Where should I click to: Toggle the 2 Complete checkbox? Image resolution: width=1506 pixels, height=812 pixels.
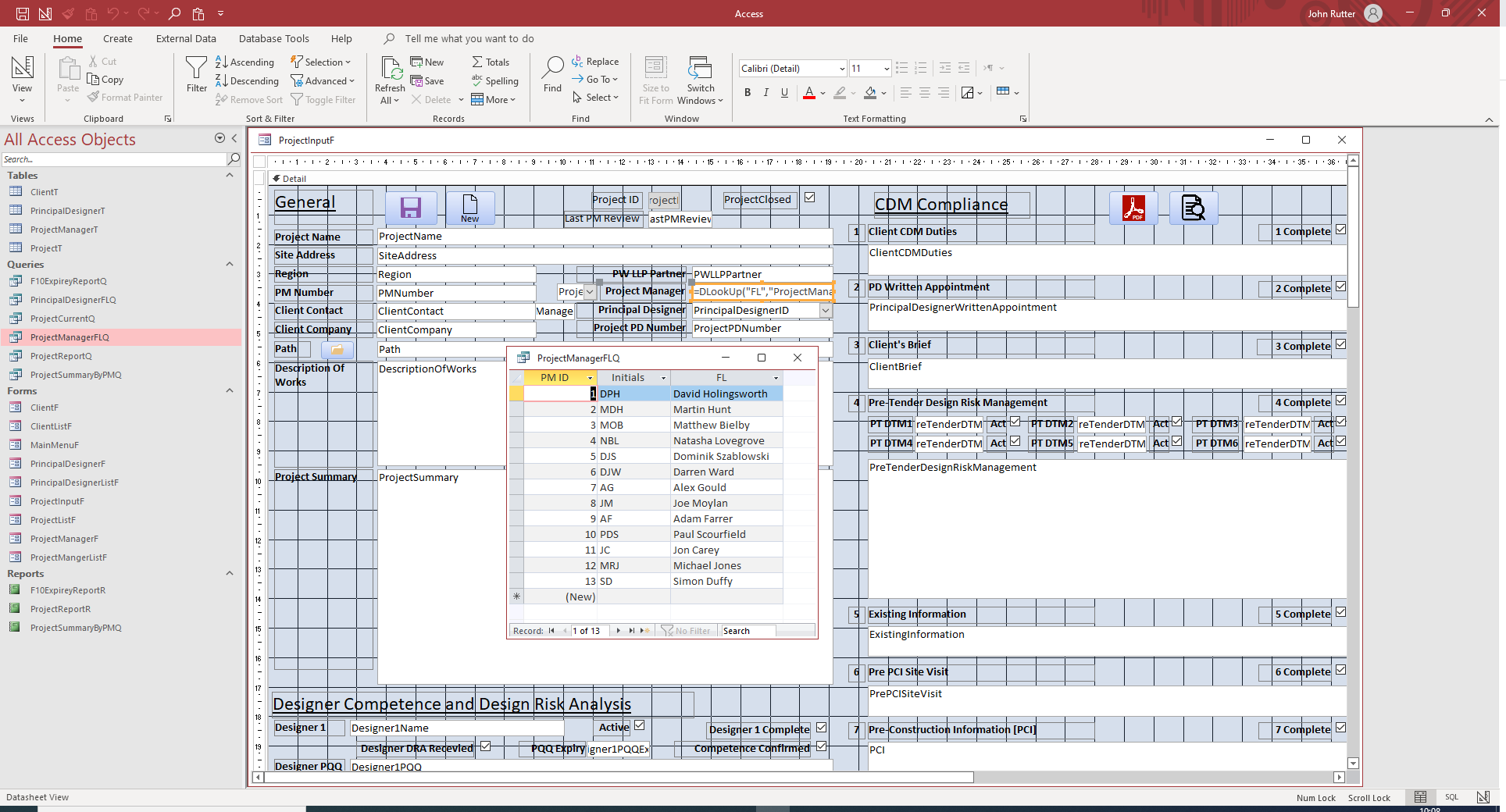(x=1341, y=287)
